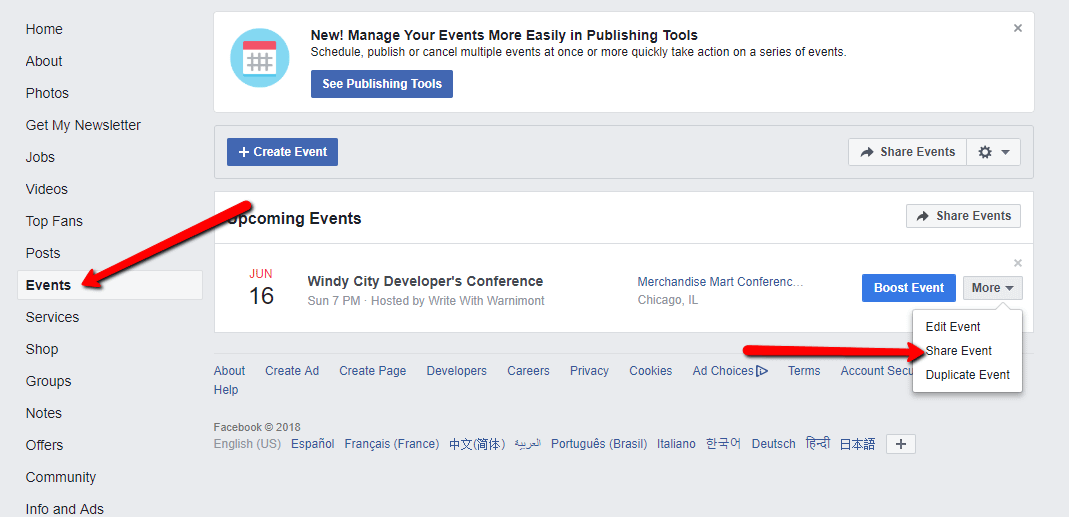Click the Create Page footer link
The image size is (1069, 517).
373,371
